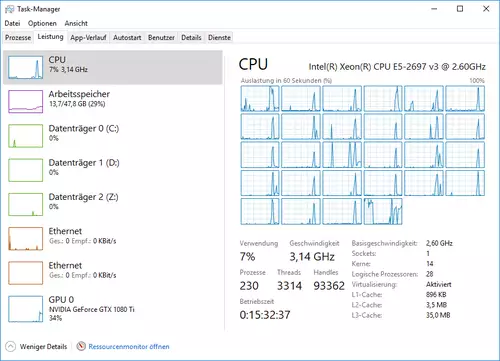Click the Handles count 93362
The image size is (500, 361).
tap(329, 286)
